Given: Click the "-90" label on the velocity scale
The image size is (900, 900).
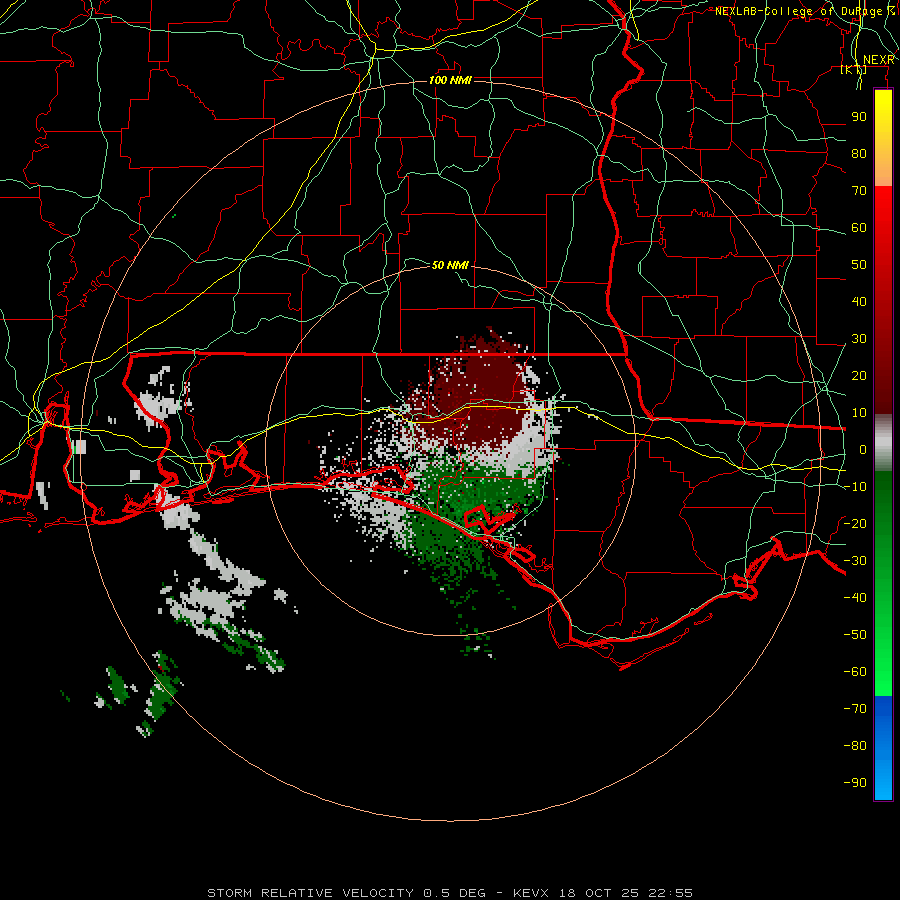Looking at the screenshot, I should click(x=855, y=782).
